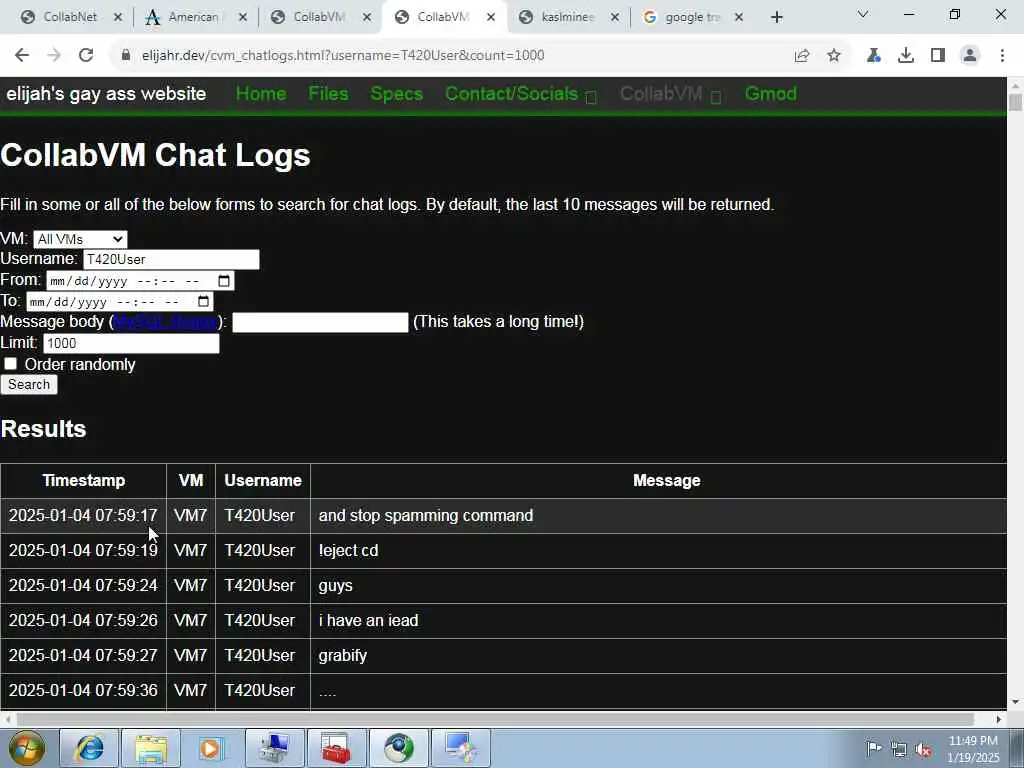The width and height of the screenshot is (1024, 768).
Task: Open the red toolbox taskbar icon
Action: point(336,748)
